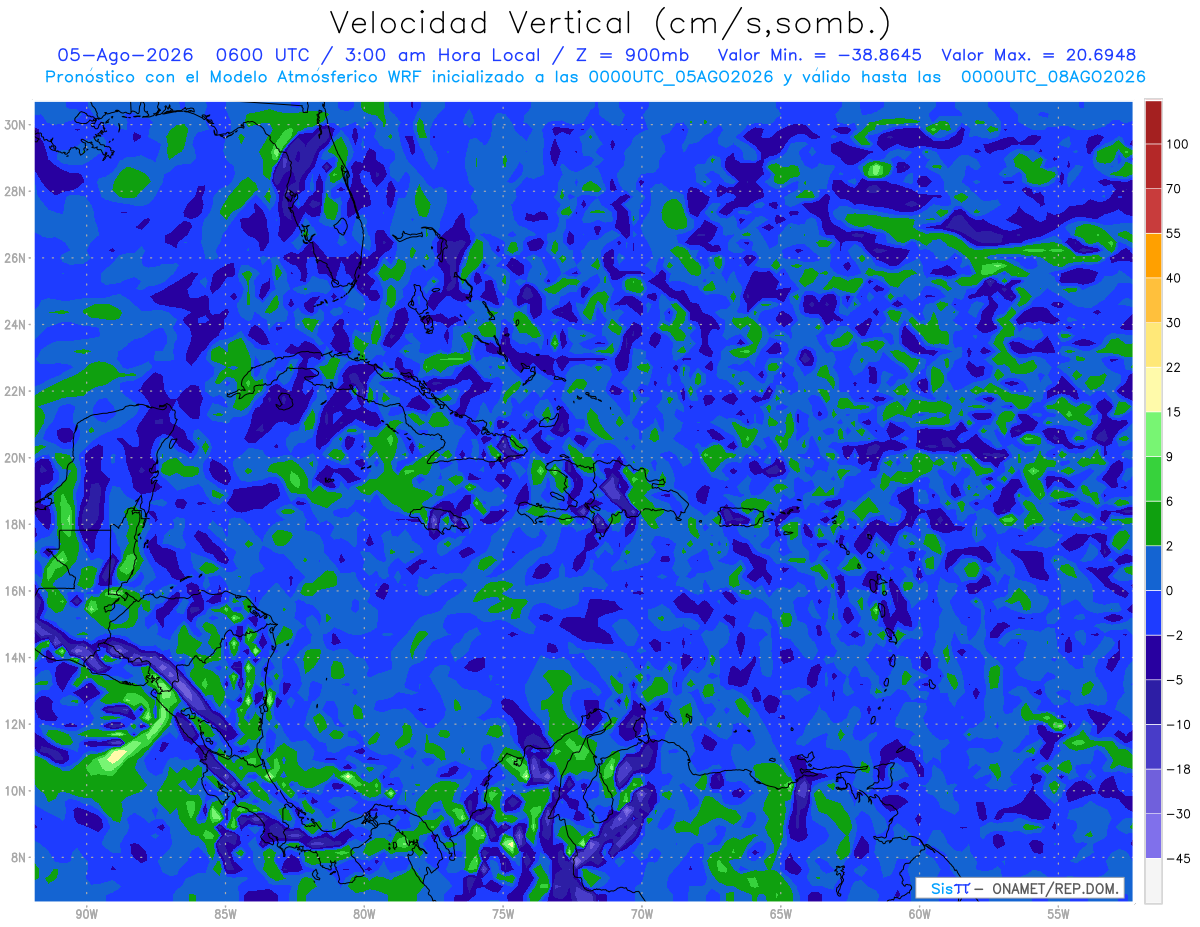This screenshot has width=1200, height=927.
Task: Click the title "Velocidad Vertical (cm/s,somb.)"
Action: [x=610, y=23]
